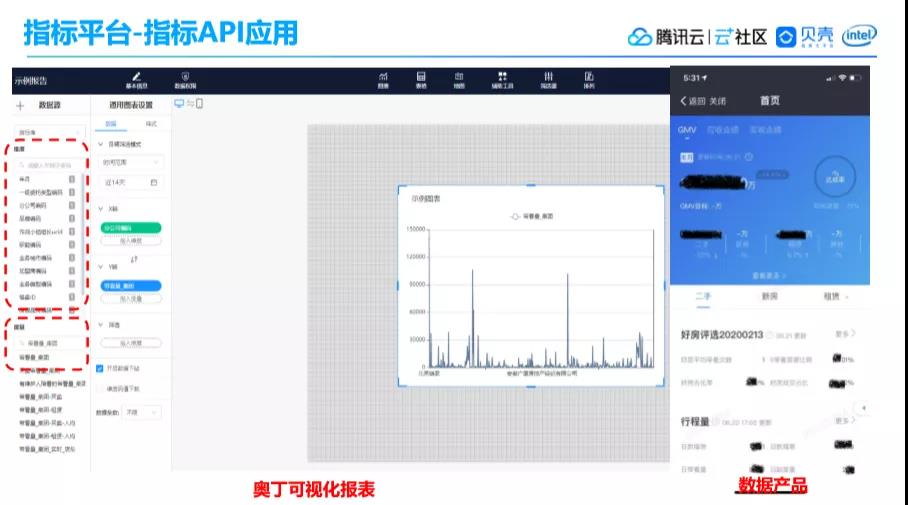
Task: Toggle the unchecked checkbox below drill-down option
Action: (x=100, y=389)
